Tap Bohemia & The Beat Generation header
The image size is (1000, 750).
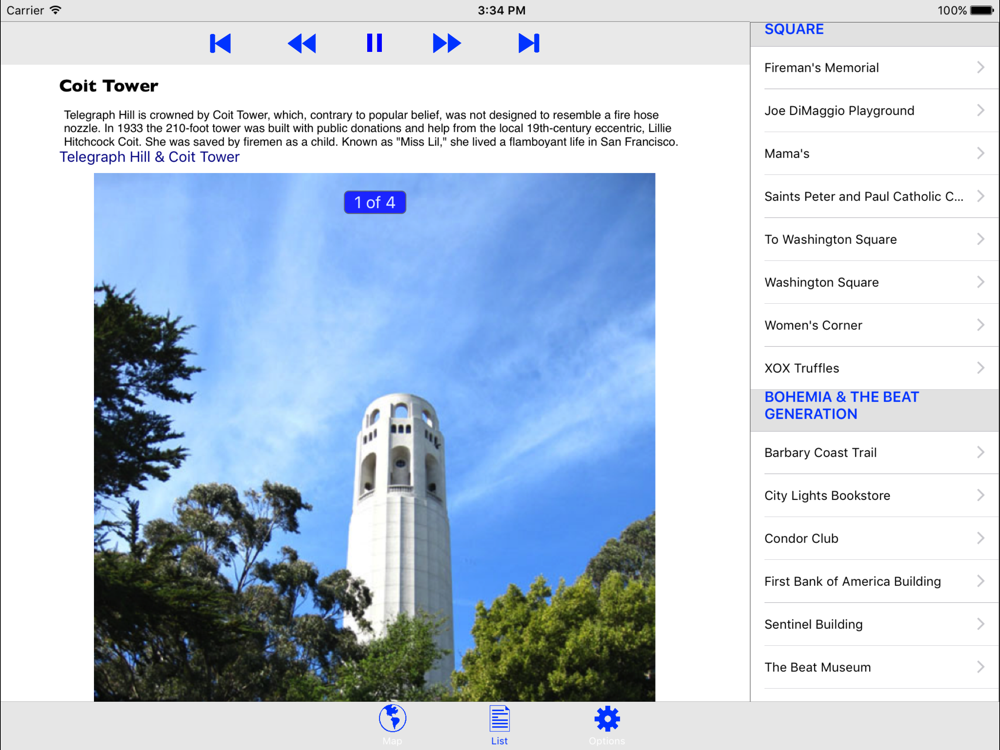click(x=875, y=410)
